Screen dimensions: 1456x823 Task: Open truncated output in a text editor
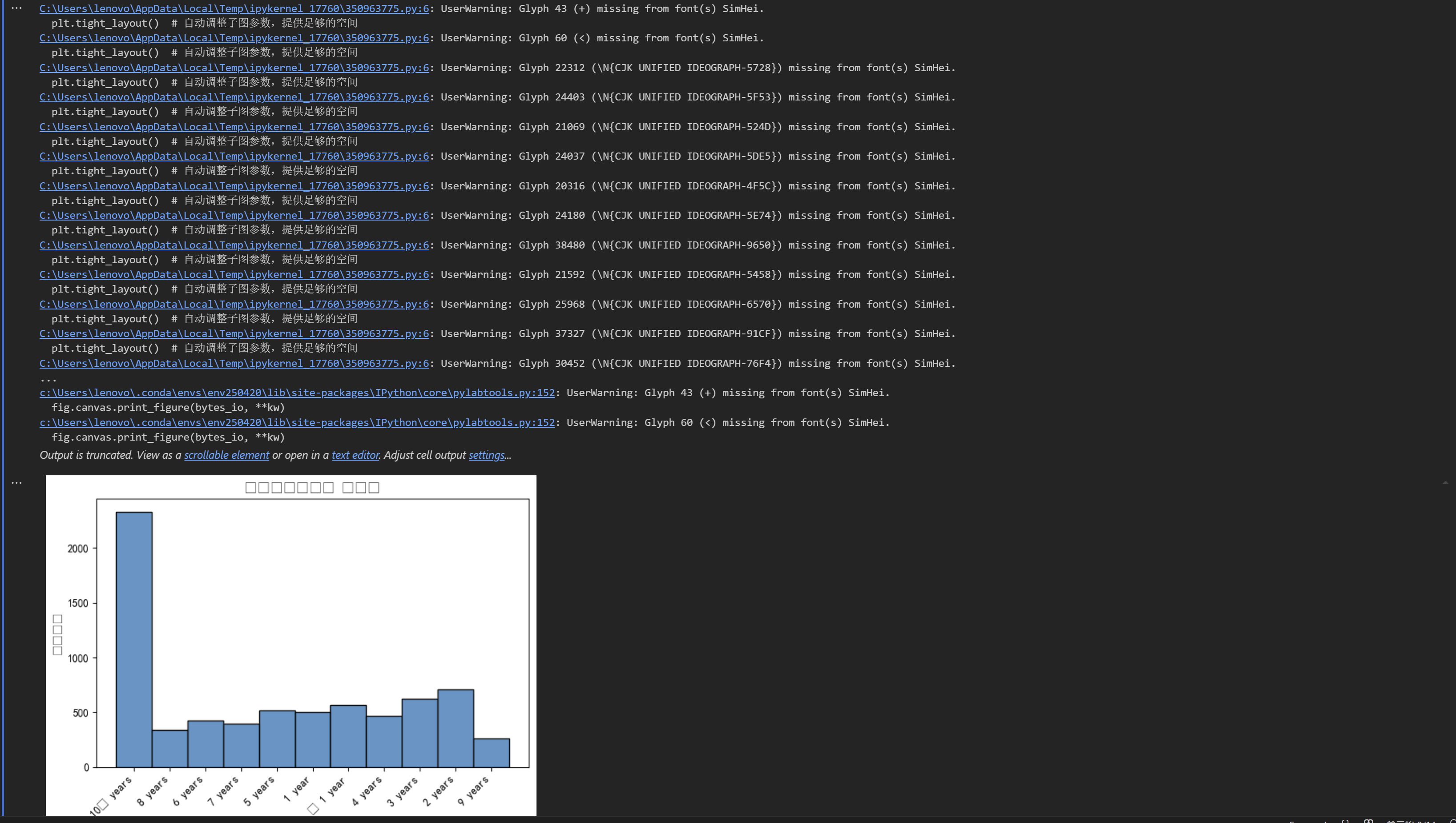355,456
